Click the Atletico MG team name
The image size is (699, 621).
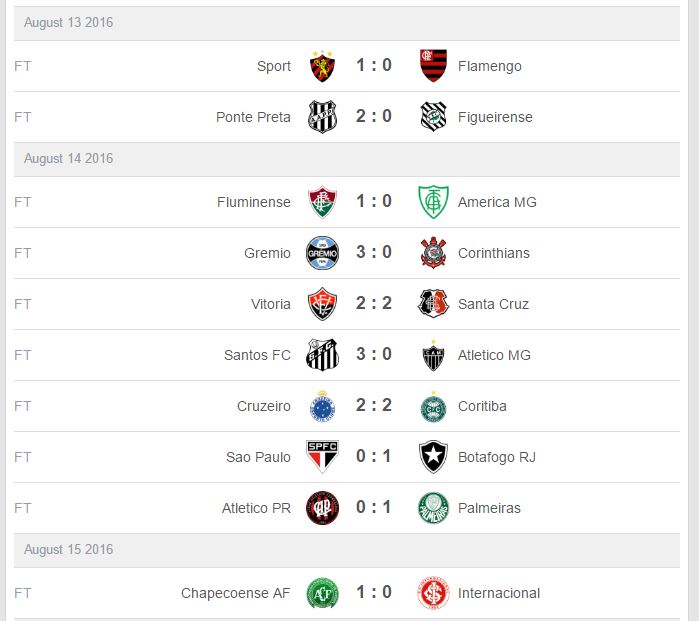[x=494, y=355]
